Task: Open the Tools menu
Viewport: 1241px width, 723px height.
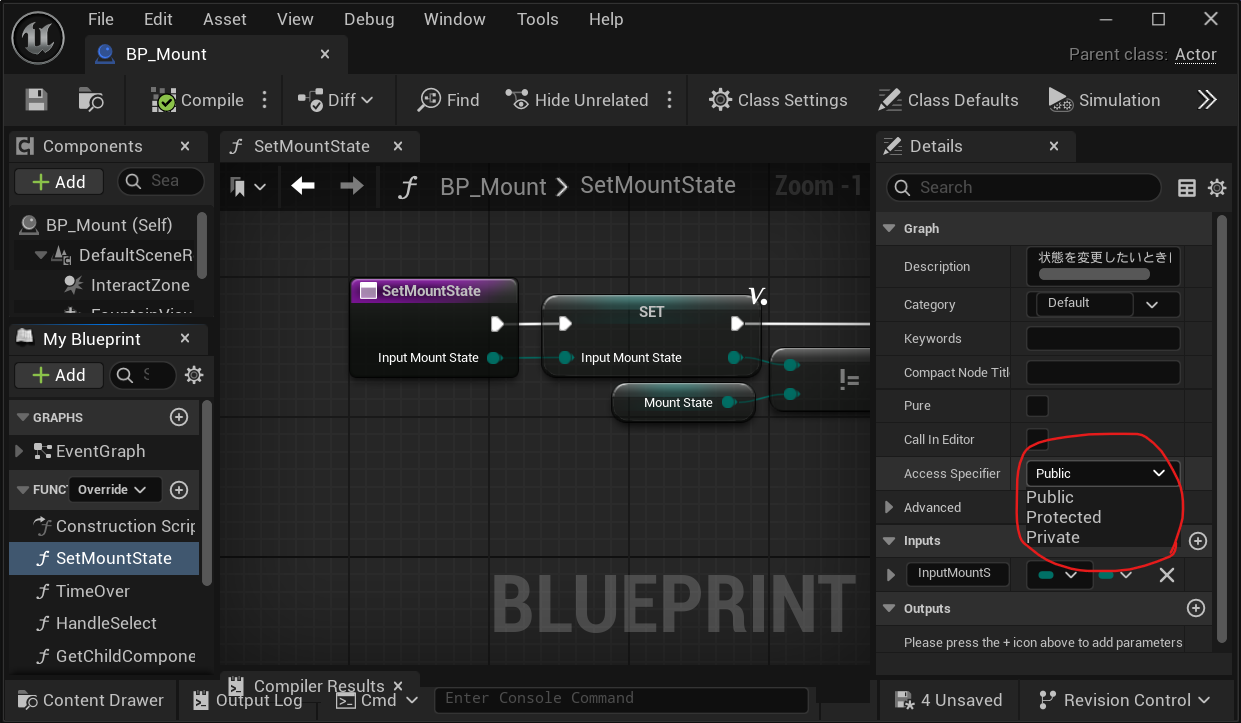Action: pyautogui.click(x=538, y=19)
